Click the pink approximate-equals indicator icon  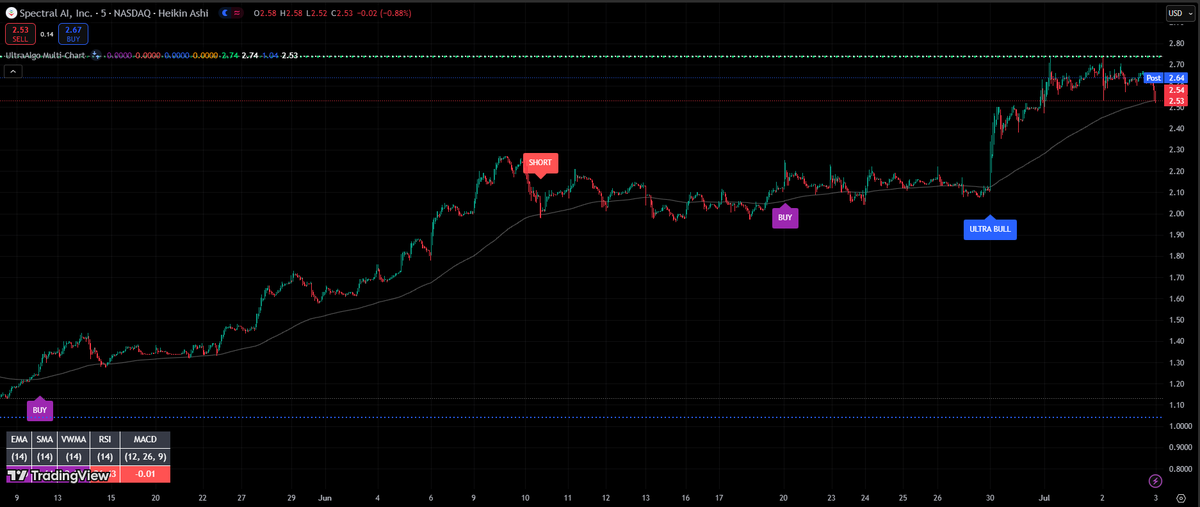(x=237, y=13)
